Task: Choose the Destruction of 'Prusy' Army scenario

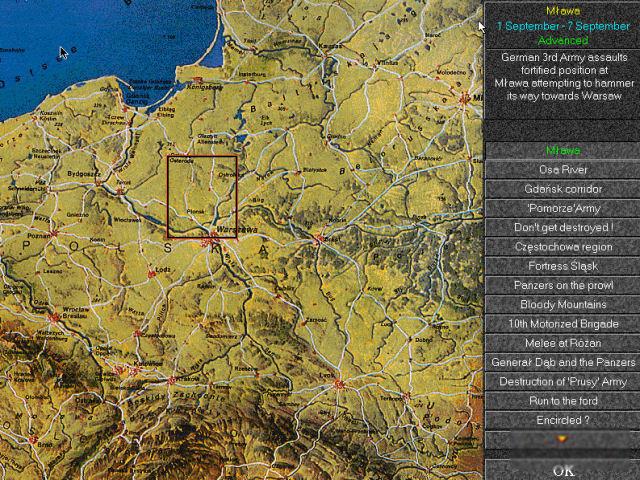Action: (563, 381)
